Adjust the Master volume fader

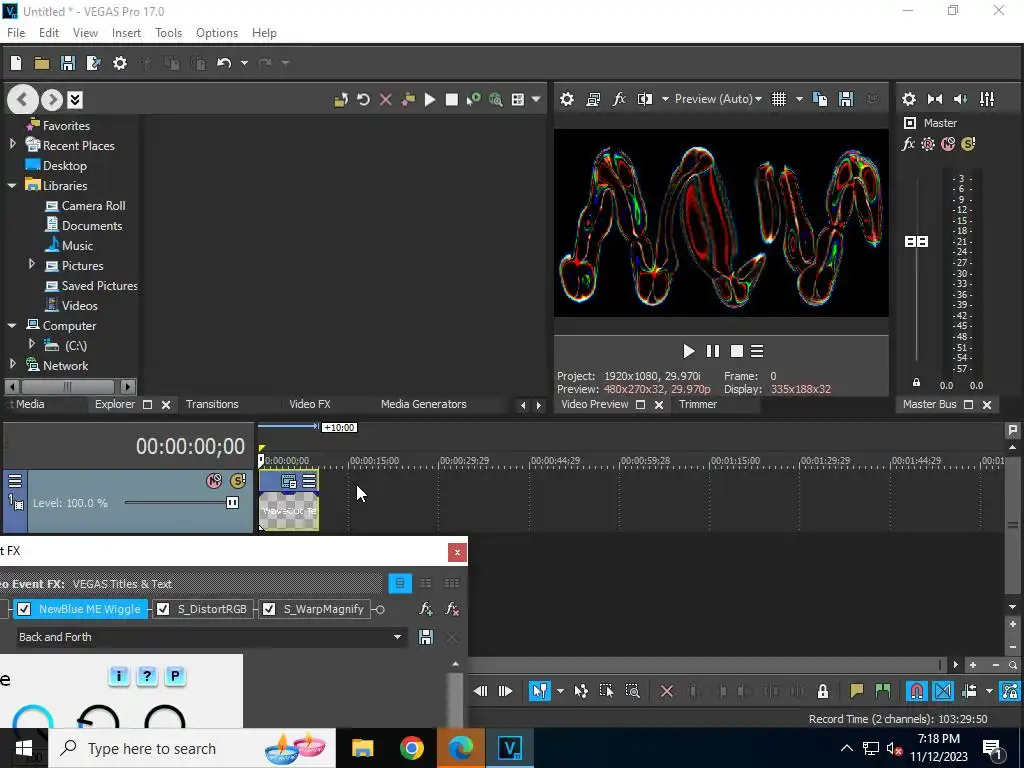pos(916,242)
